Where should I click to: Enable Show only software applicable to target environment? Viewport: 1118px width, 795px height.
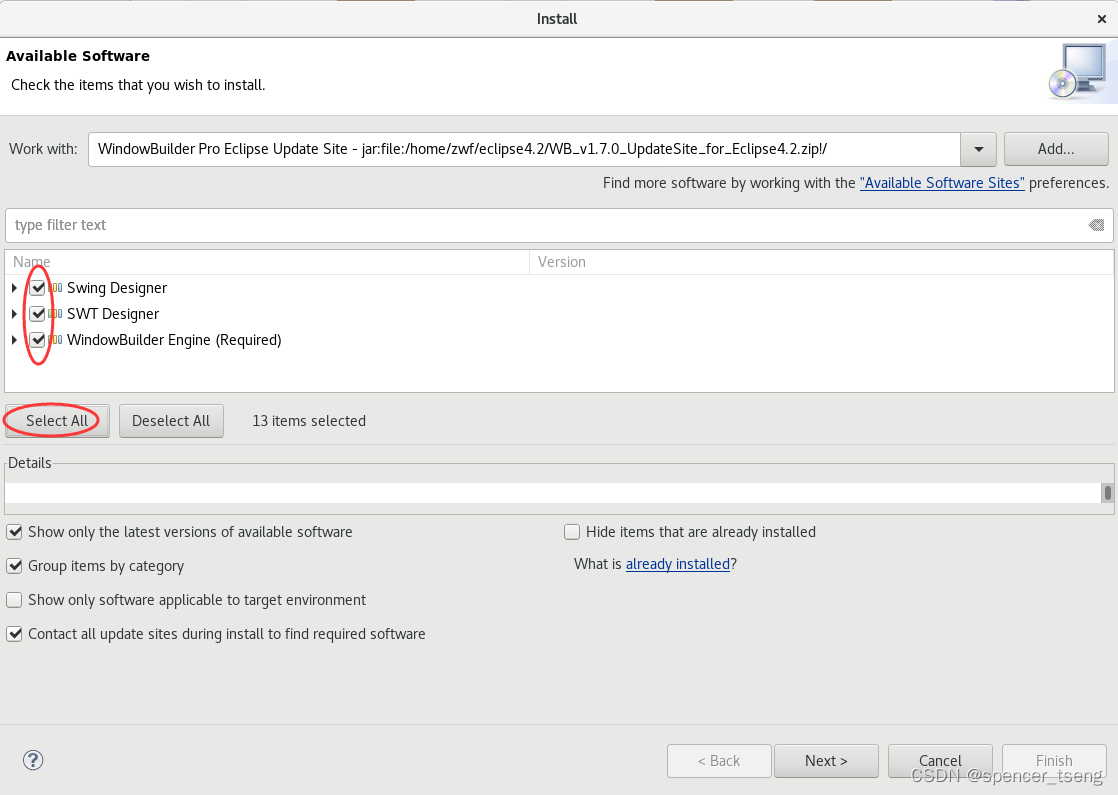point(14,599)
